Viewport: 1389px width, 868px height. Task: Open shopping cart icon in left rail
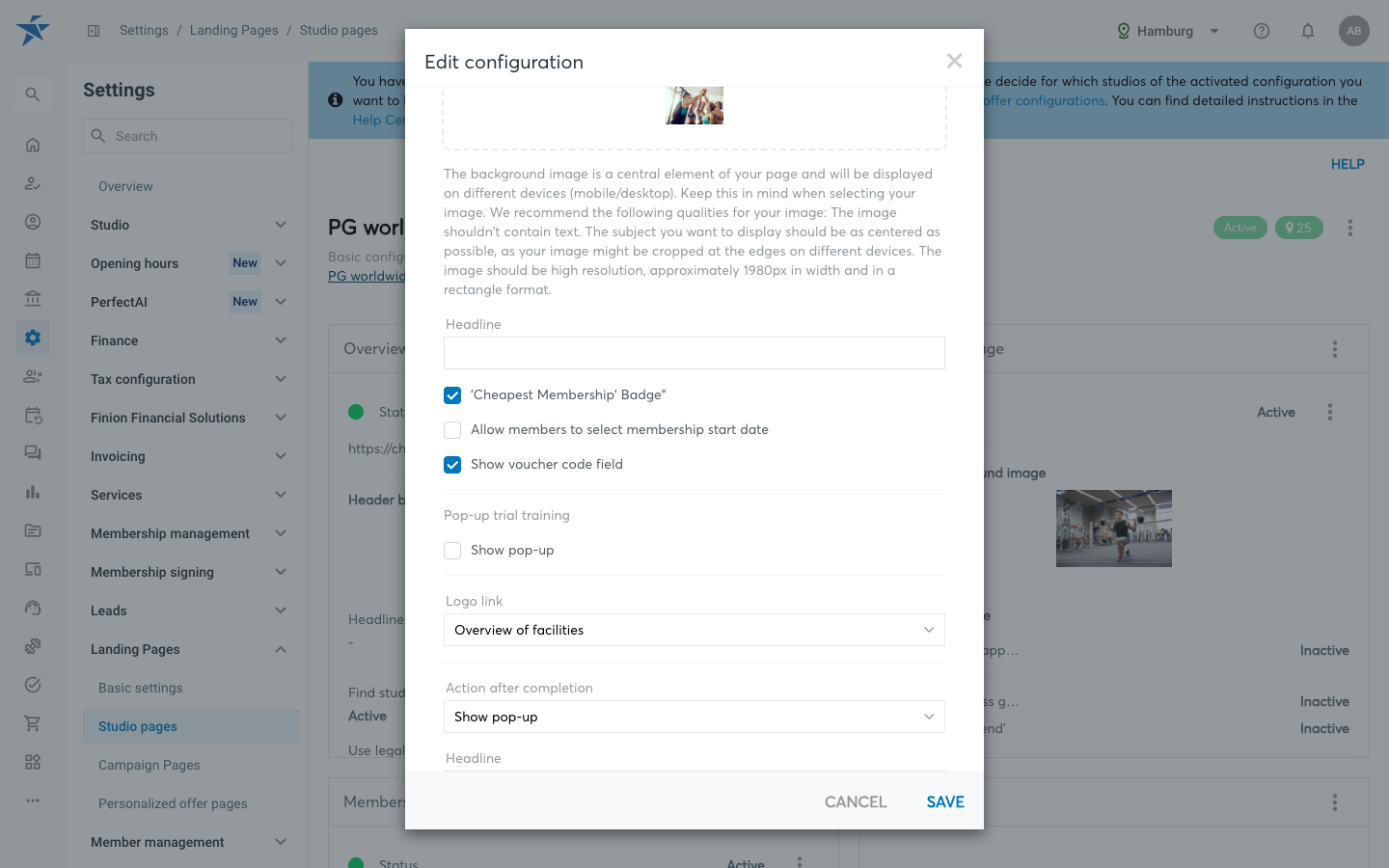pos(33,723)
